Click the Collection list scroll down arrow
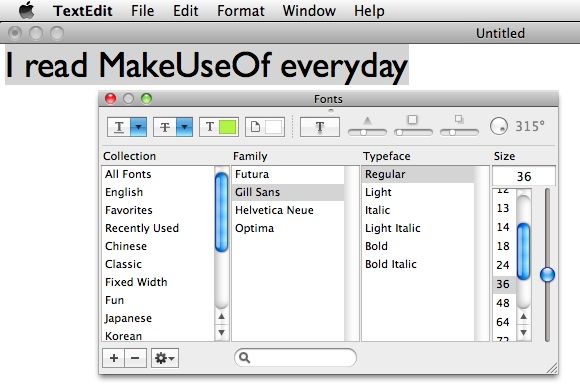The image size is (580, 390). [x=221, y=332]
